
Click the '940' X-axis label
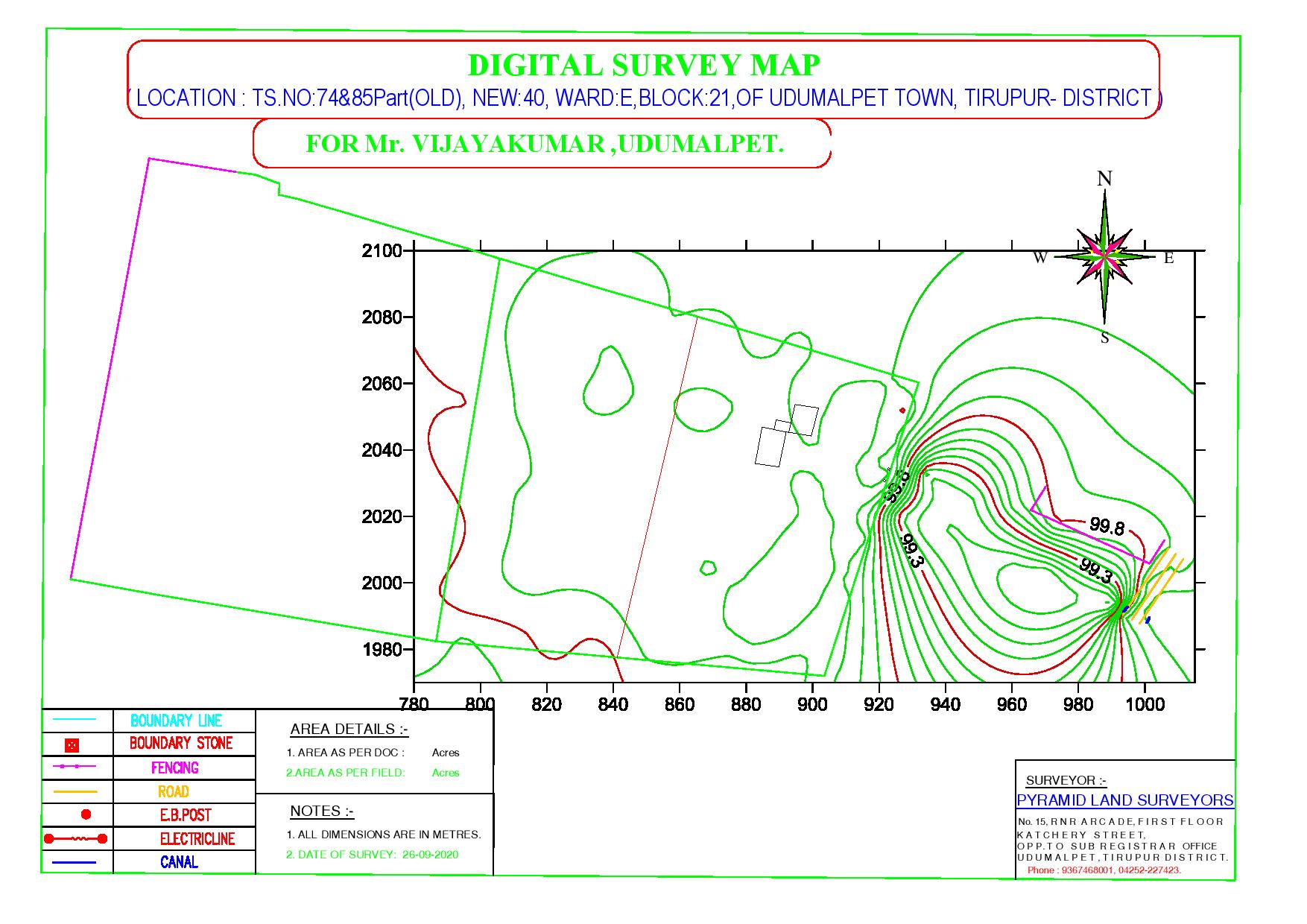click(946, 704)
